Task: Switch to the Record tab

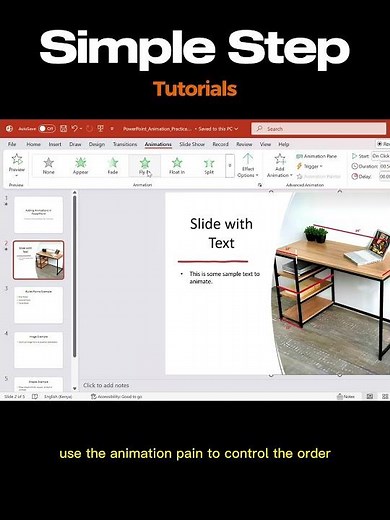Action: [x=220, y=144]
